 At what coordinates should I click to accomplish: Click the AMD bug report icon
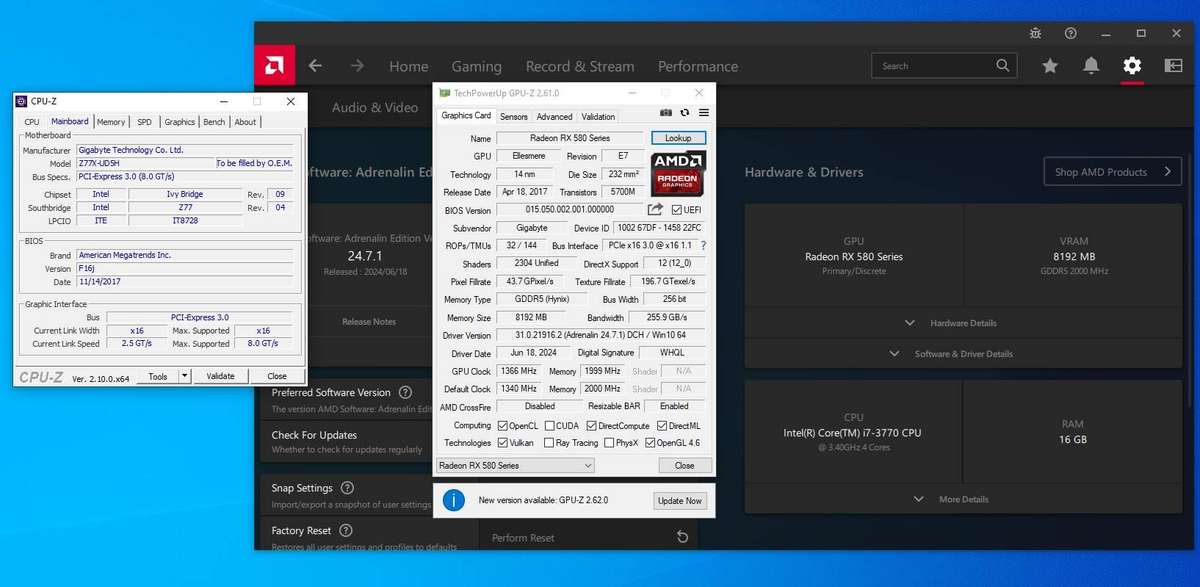(1035, 33)
